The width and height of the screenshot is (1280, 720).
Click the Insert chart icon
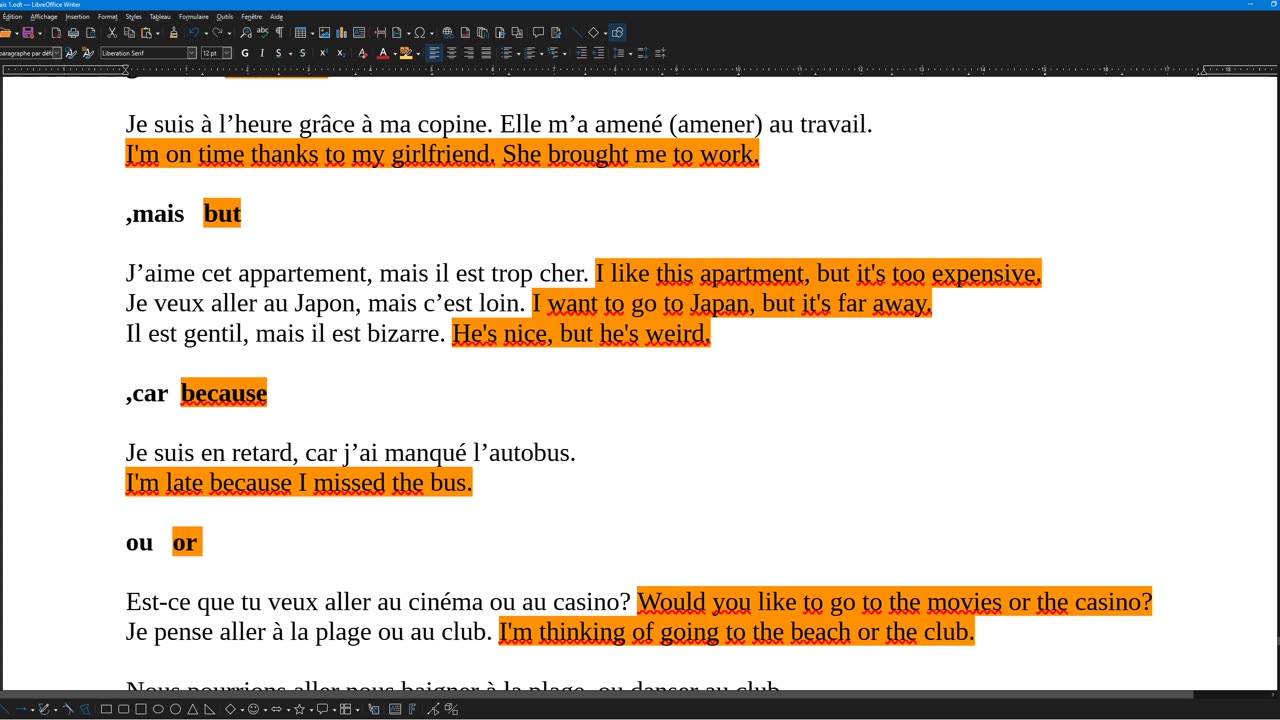[x=341, y=33]
